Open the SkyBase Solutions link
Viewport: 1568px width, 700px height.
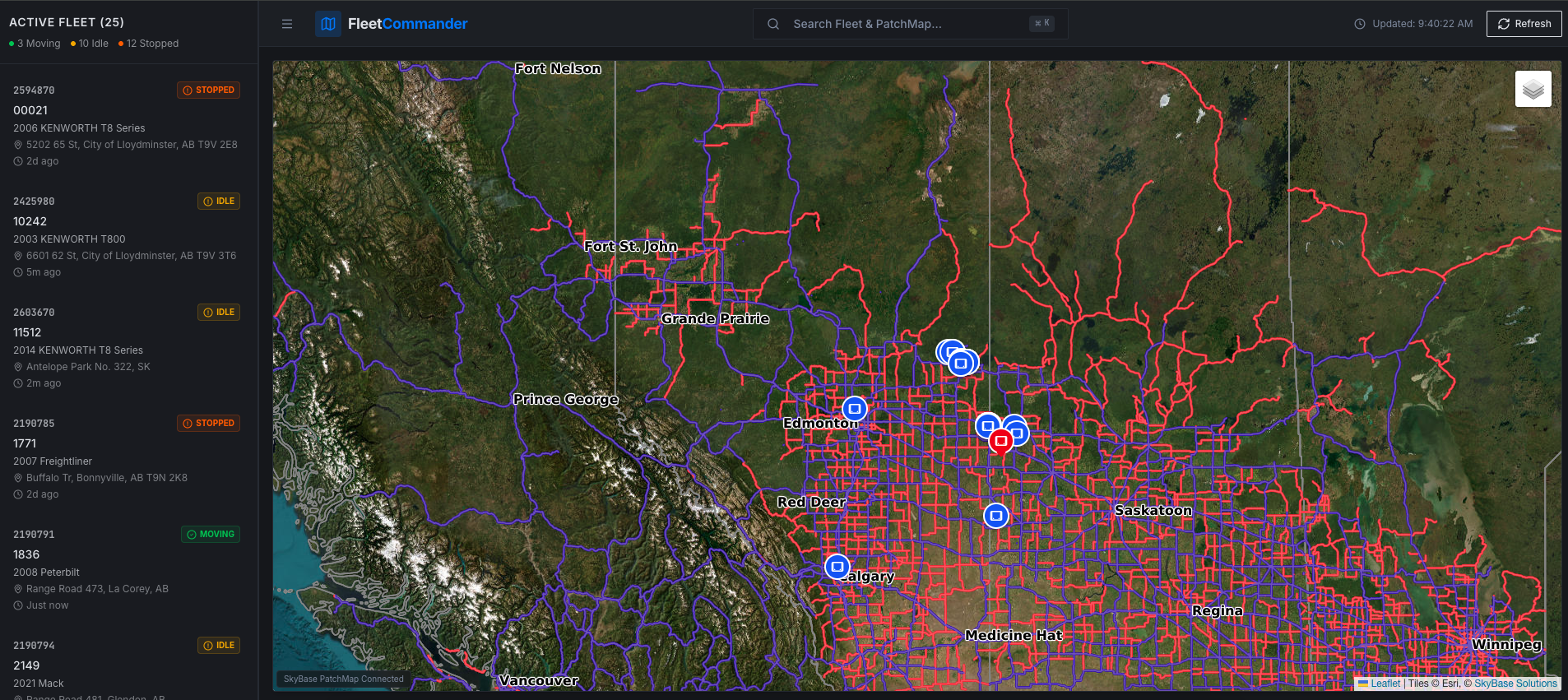pos(1515,684)
